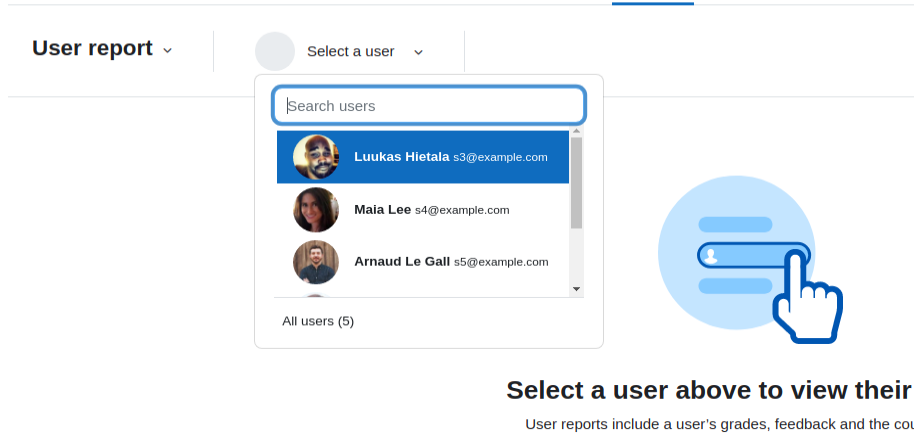This screenshot has width=914, height=448.
Task: Choose Maia Lee in the user list
Action: click(423, 210)
